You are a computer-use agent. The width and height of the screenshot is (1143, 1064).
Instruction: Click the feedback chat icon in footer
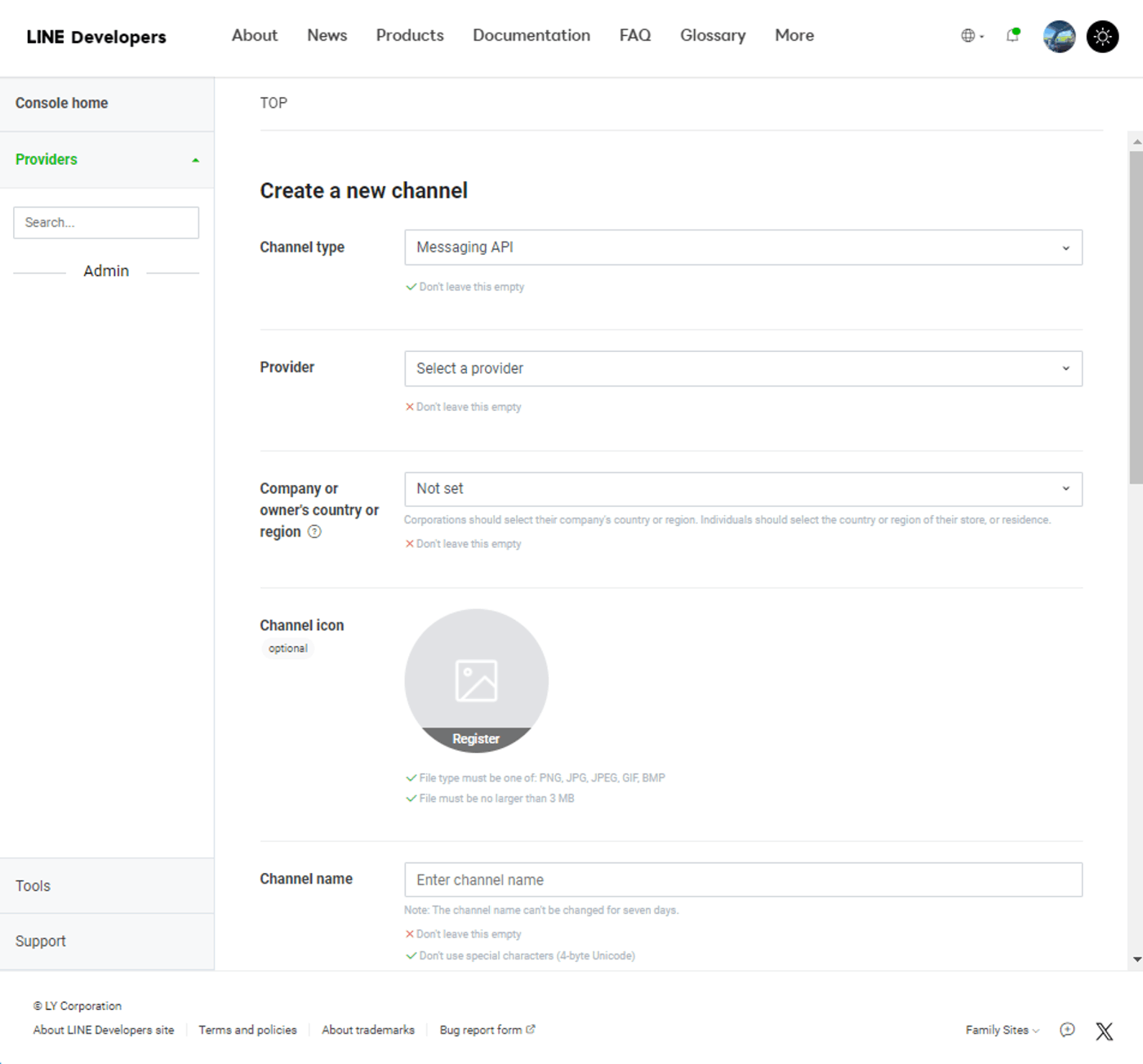pos(1067,1030)
